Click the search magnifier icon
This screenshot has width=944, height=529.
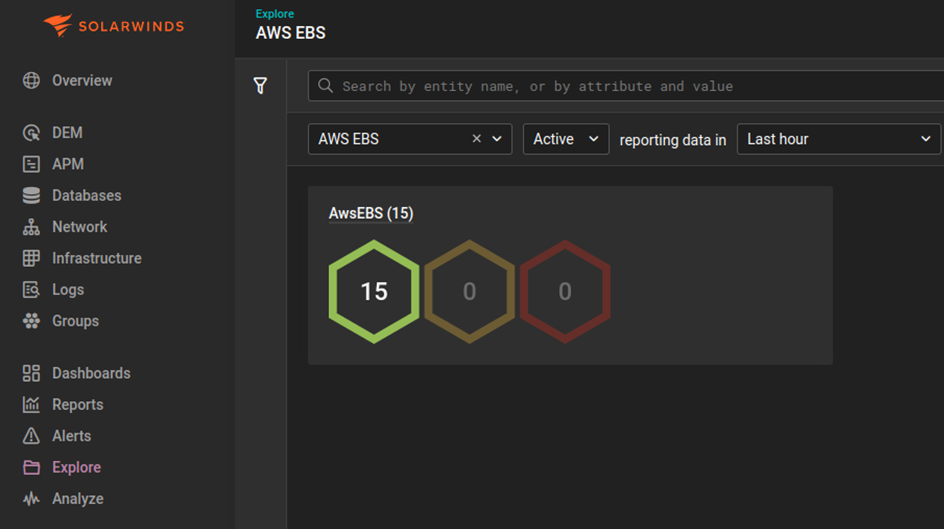pos(325,85)
